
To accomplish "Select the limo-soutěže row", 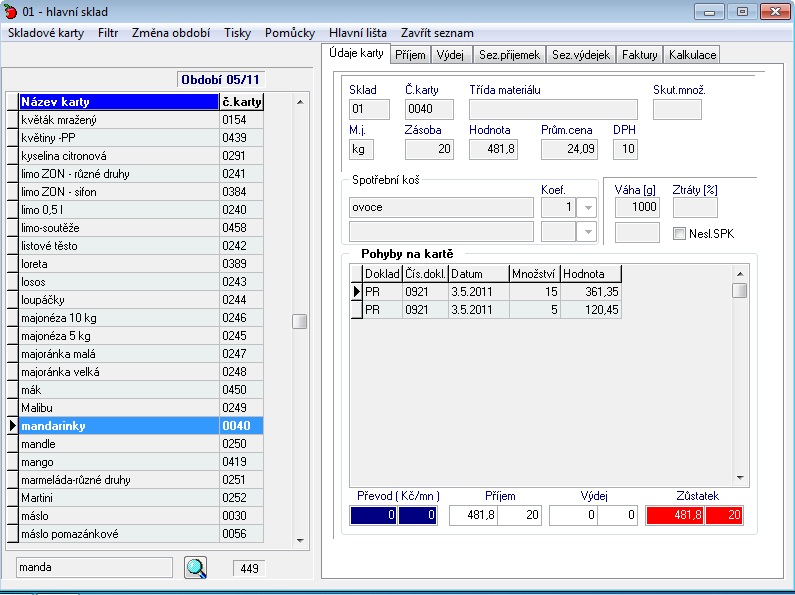I will click(141, 228).
